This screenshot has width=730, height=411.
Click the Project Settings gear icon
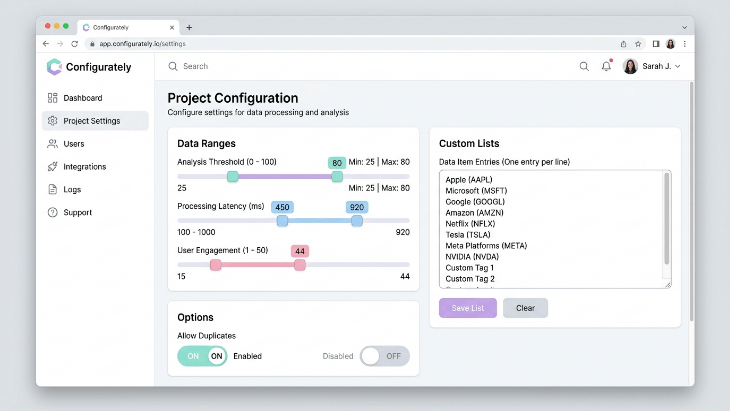pyautogui.click(x=53, y=121)
